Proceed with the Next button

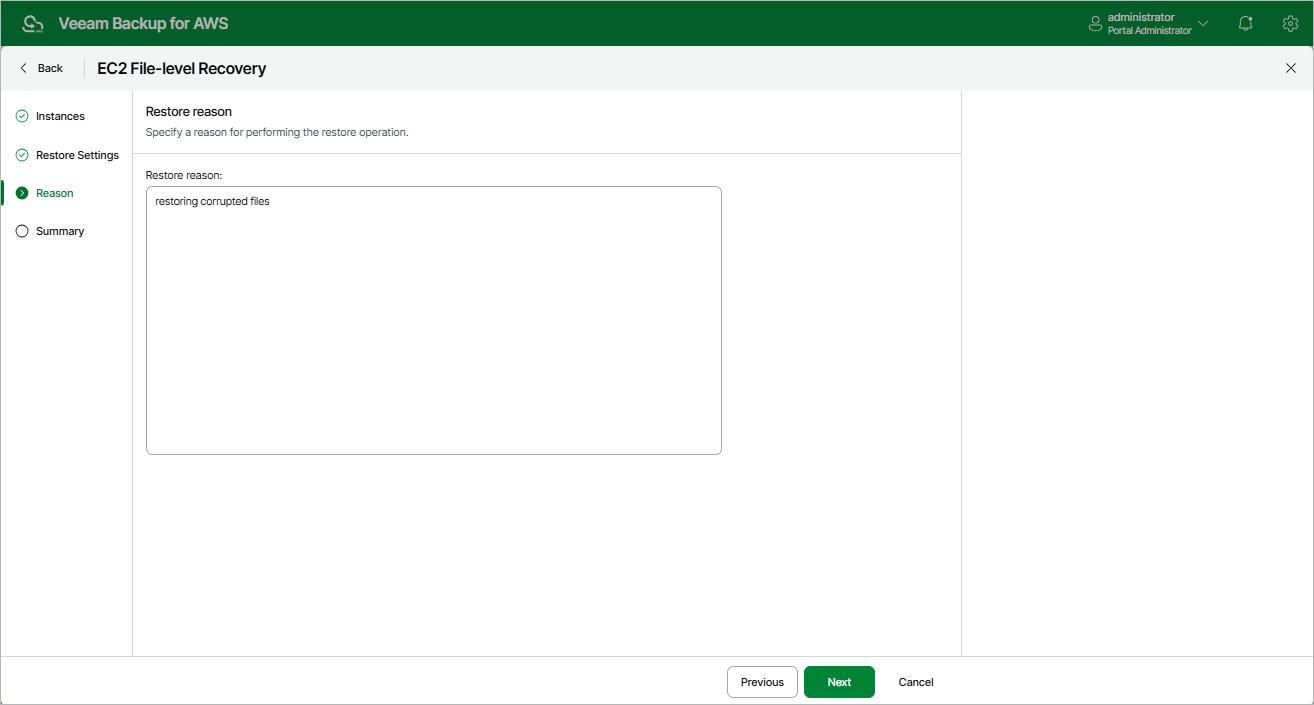pos(839,682)
